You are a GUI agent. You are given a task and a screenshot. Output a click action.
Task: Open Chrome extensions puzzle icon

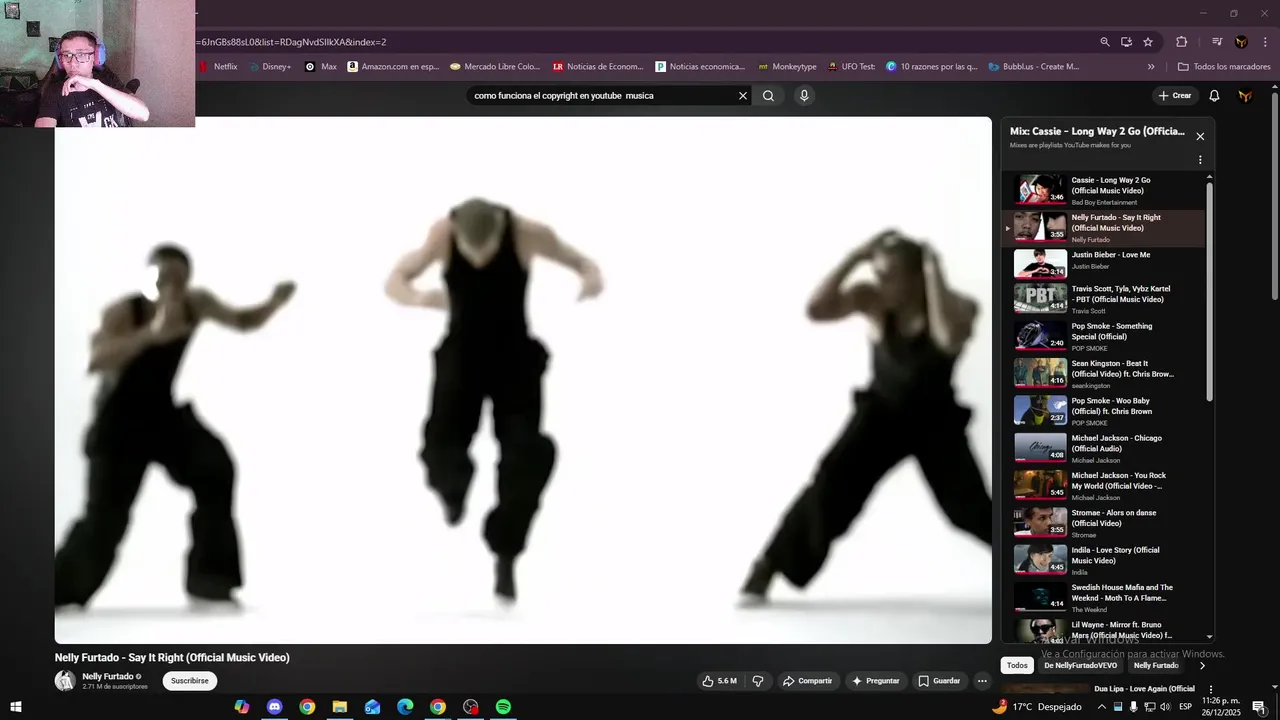[1182, 42]
